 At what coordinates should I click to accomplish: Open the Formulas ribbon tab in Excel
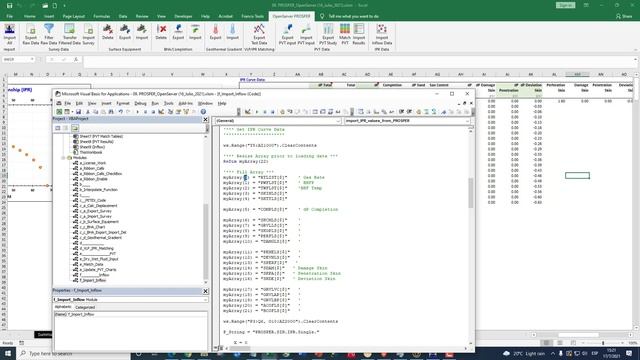click(x=102, y=16)
